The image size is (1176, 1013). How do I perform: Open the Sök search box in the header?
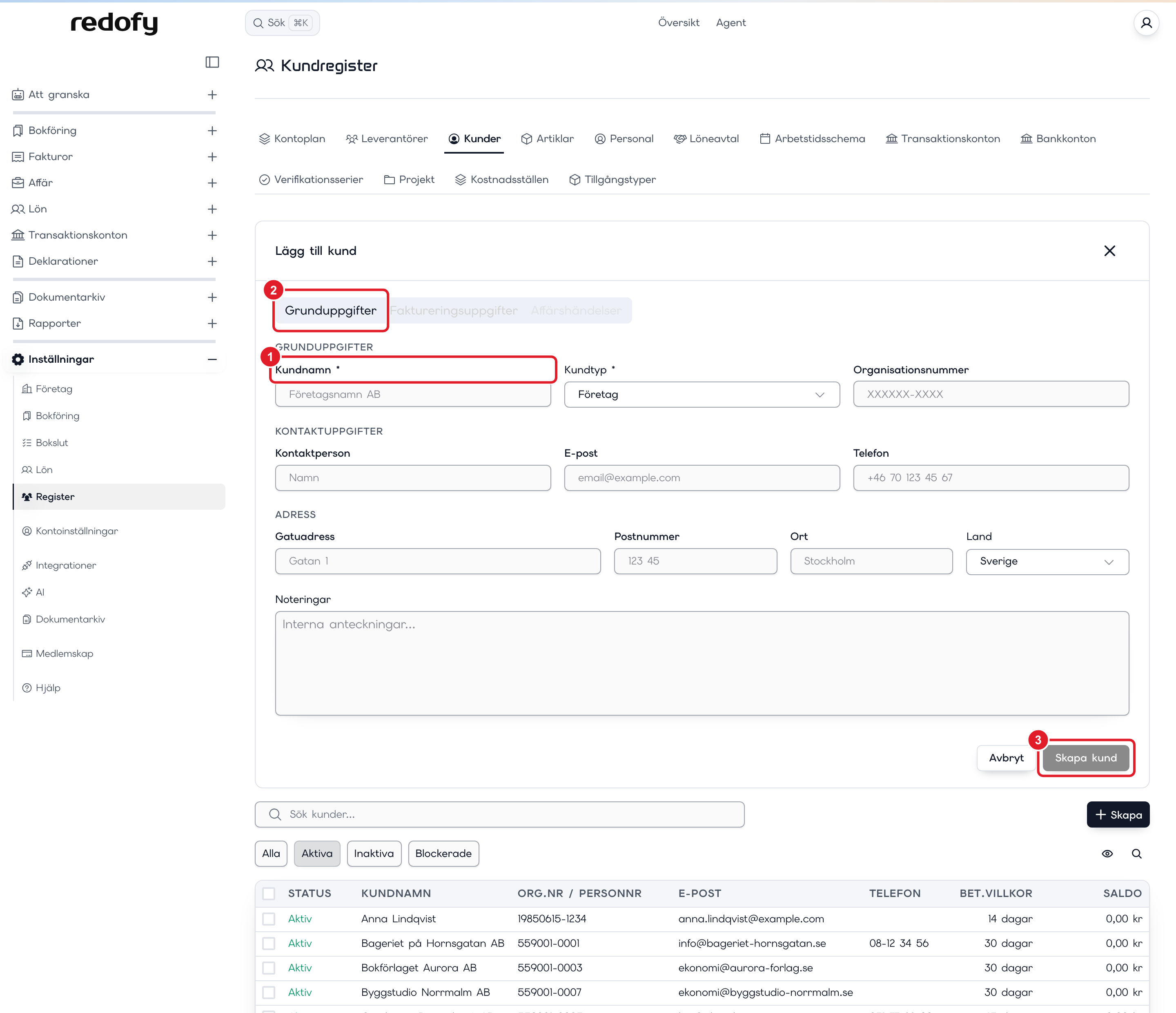[282, 23]
